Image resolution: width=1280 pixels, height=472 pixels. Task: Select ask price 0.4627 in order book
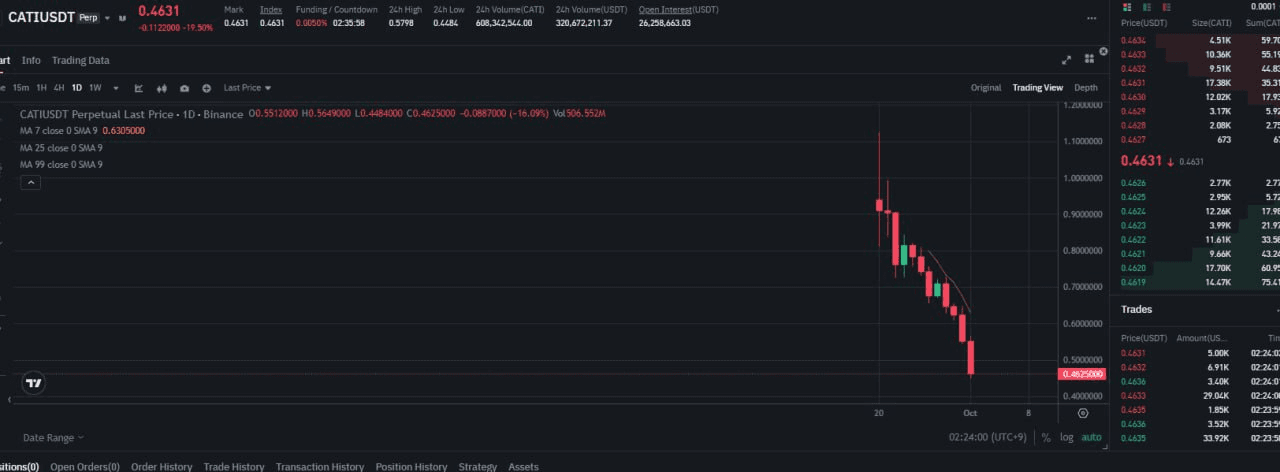click(1134, 139)
